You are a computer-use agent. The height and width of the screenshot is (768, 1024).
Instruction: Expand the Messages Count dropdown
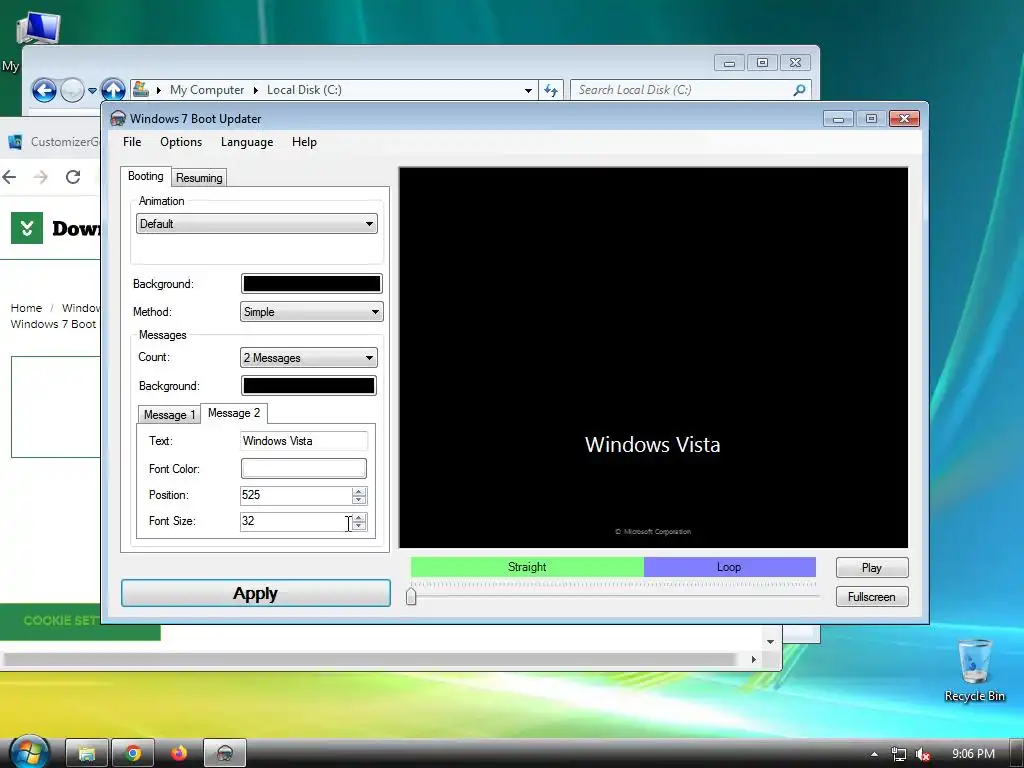[x=309, y=357]
